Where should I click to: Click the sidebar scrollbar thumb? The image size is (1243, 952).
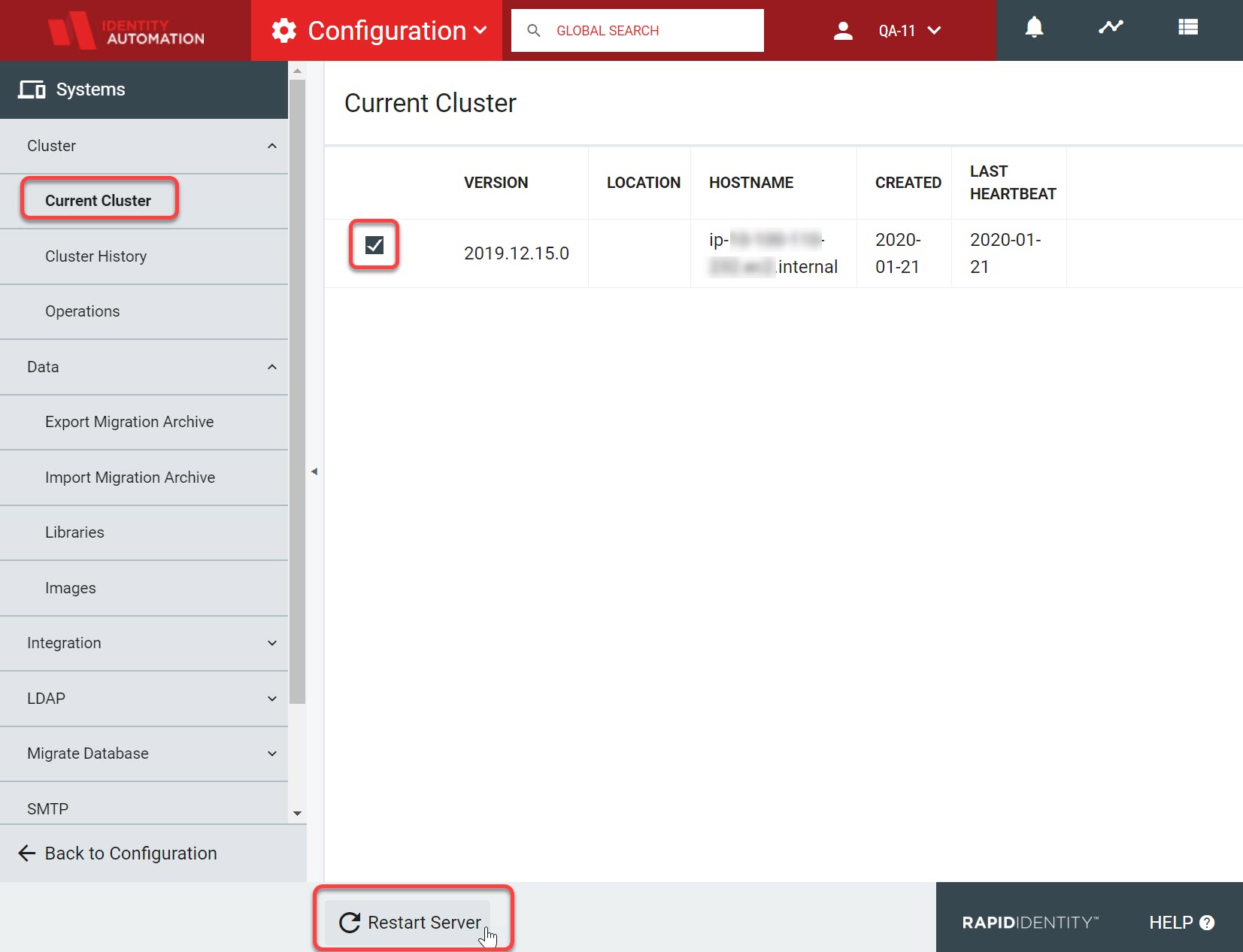(x=298, y=391)
